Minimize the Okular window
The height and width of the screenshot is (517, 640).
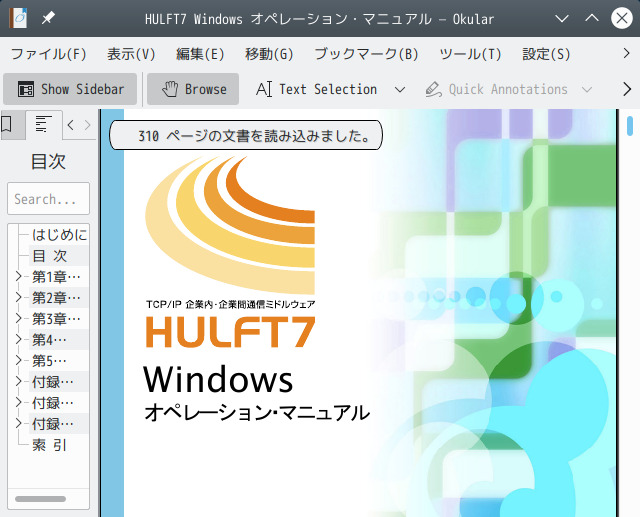coord(562,18)
